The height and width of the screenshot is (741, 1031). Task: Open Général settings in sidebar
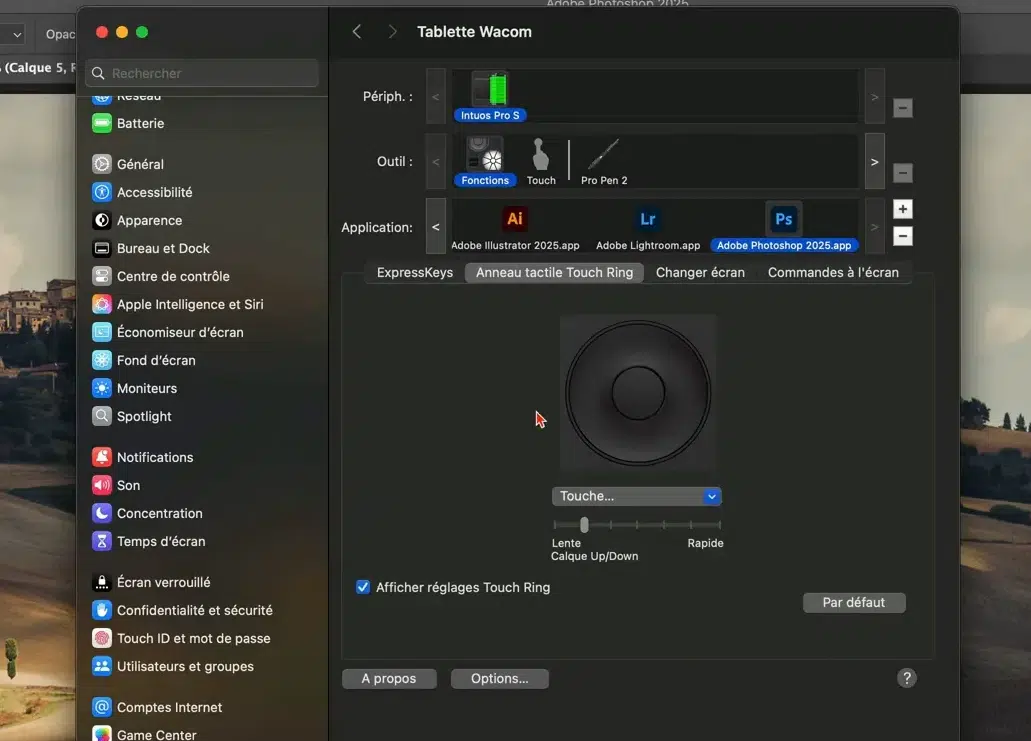tap(128, 164)
